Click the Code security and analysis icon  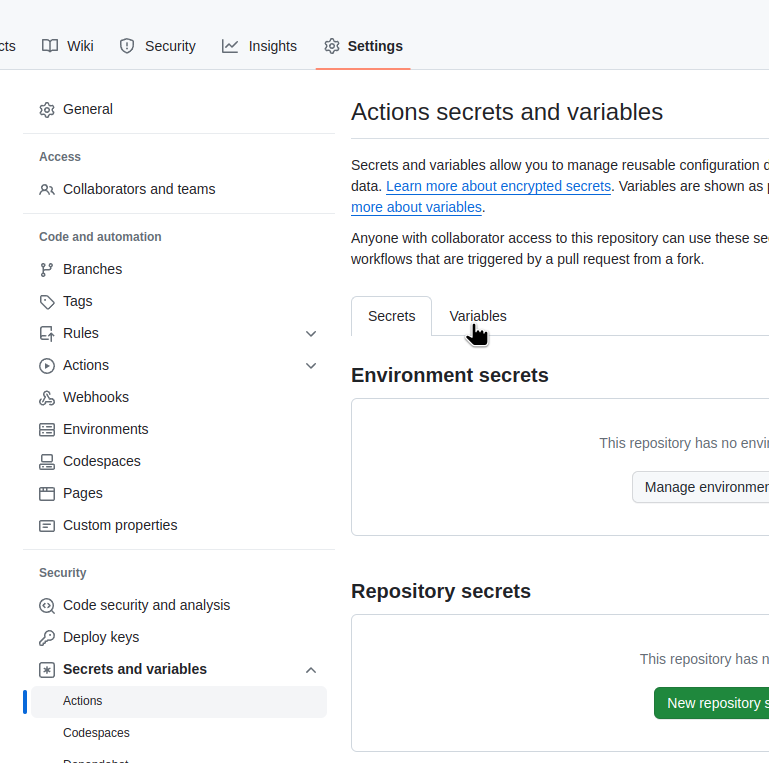47,606
